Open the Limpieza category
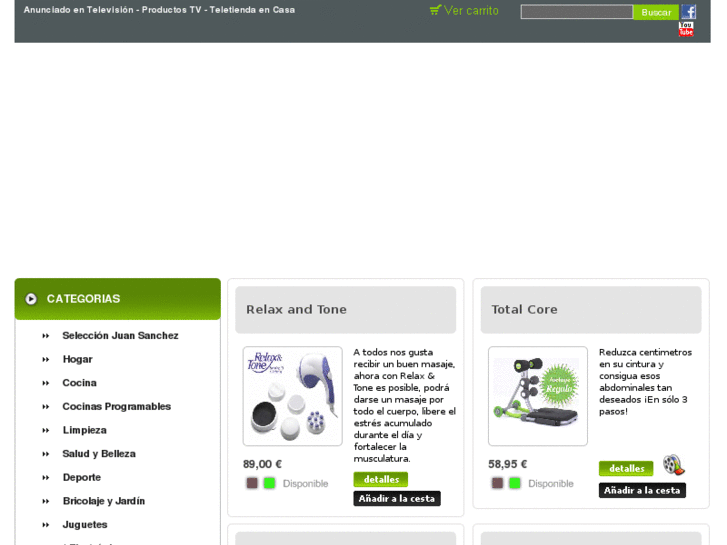727x545 pixels. pos(85,430)
